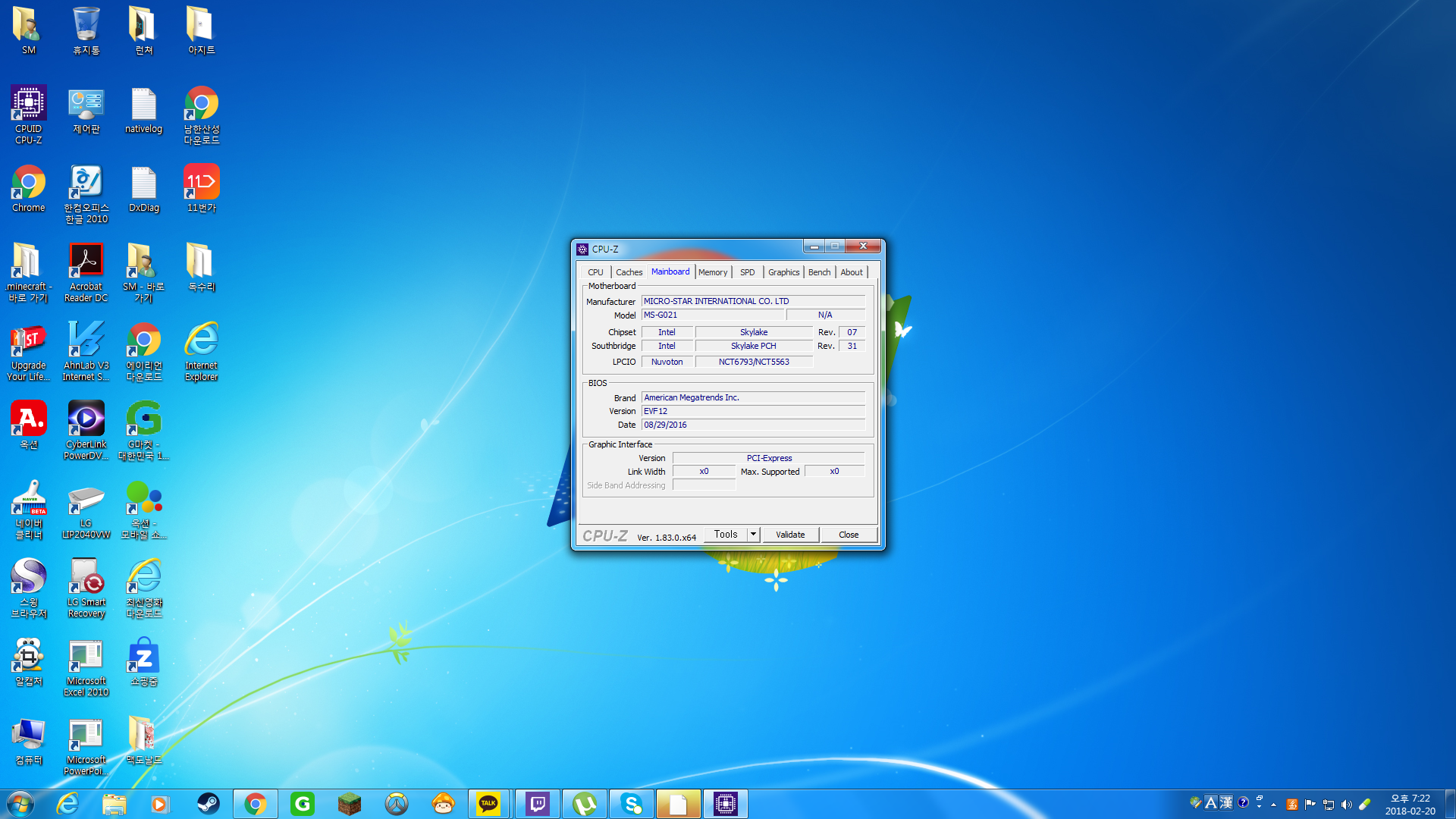Click the LPCIO value NCT6793/NCT5563
The image size is (1456, 819).
[x=754, y=362]
